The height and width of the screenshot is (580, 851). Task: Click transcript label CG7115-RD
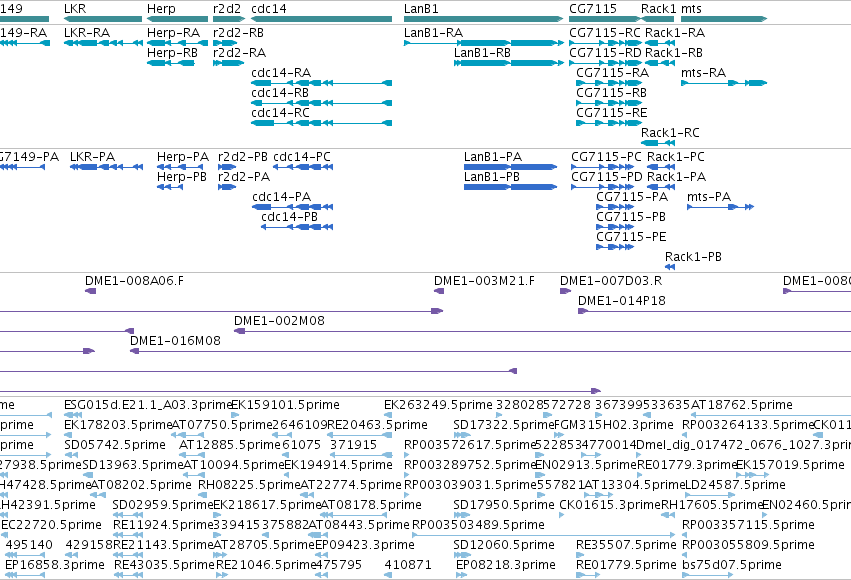click(x=605, y=53)
